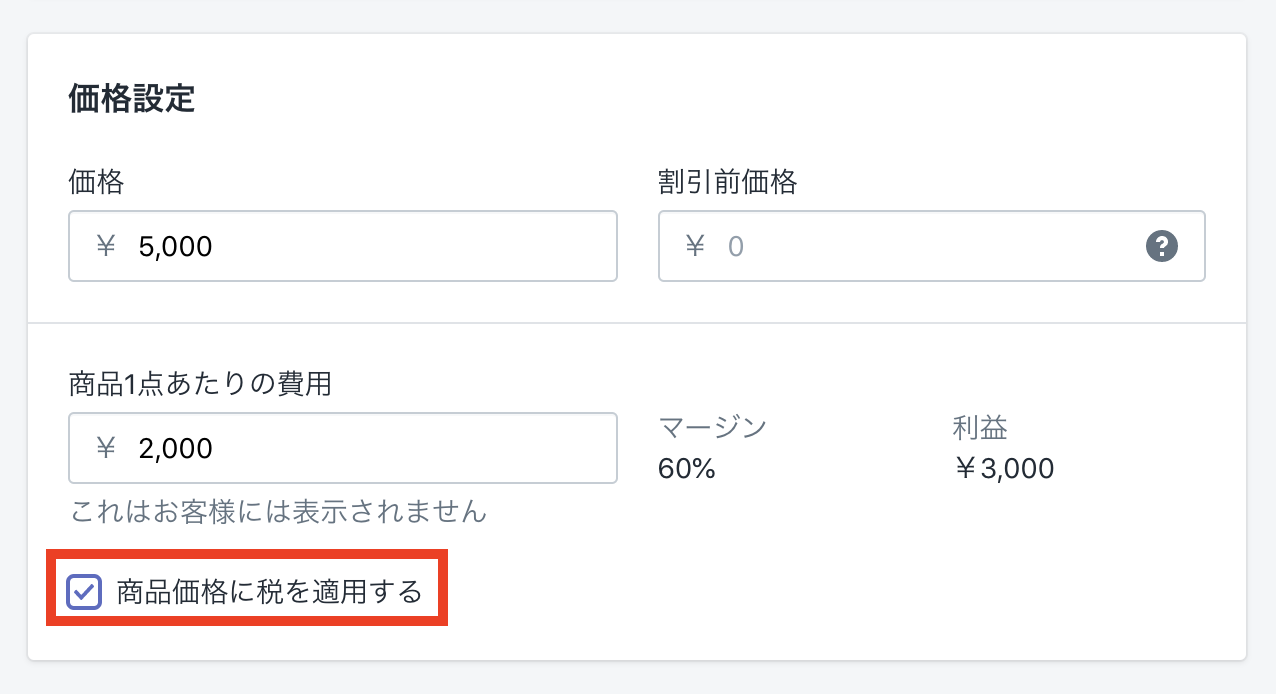Click the 価格 field label
The width and height of the screenshot is (1276, 694).
pyautogui.click(x=96, y=182)
